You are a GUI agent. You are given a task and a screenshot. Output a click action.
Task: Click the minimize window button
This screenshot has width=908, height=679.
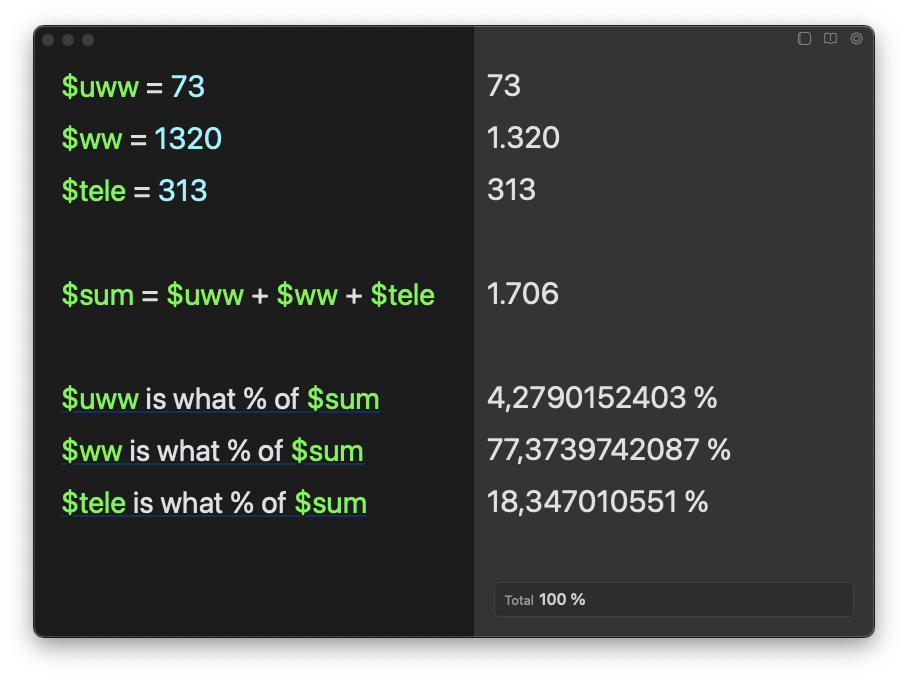(68, 40)
